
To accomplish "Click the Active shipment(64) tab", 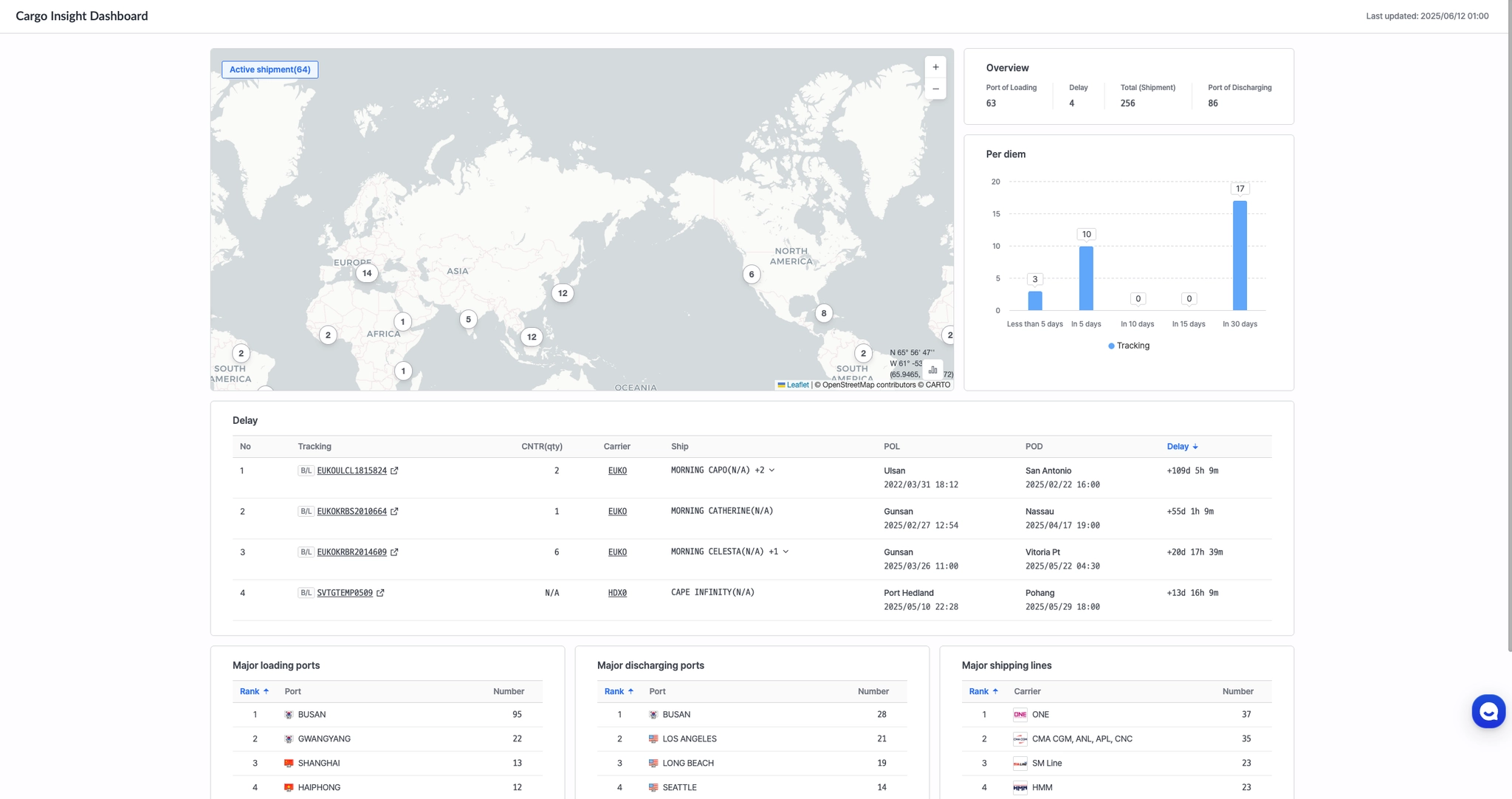I will (x=269, y=69).
